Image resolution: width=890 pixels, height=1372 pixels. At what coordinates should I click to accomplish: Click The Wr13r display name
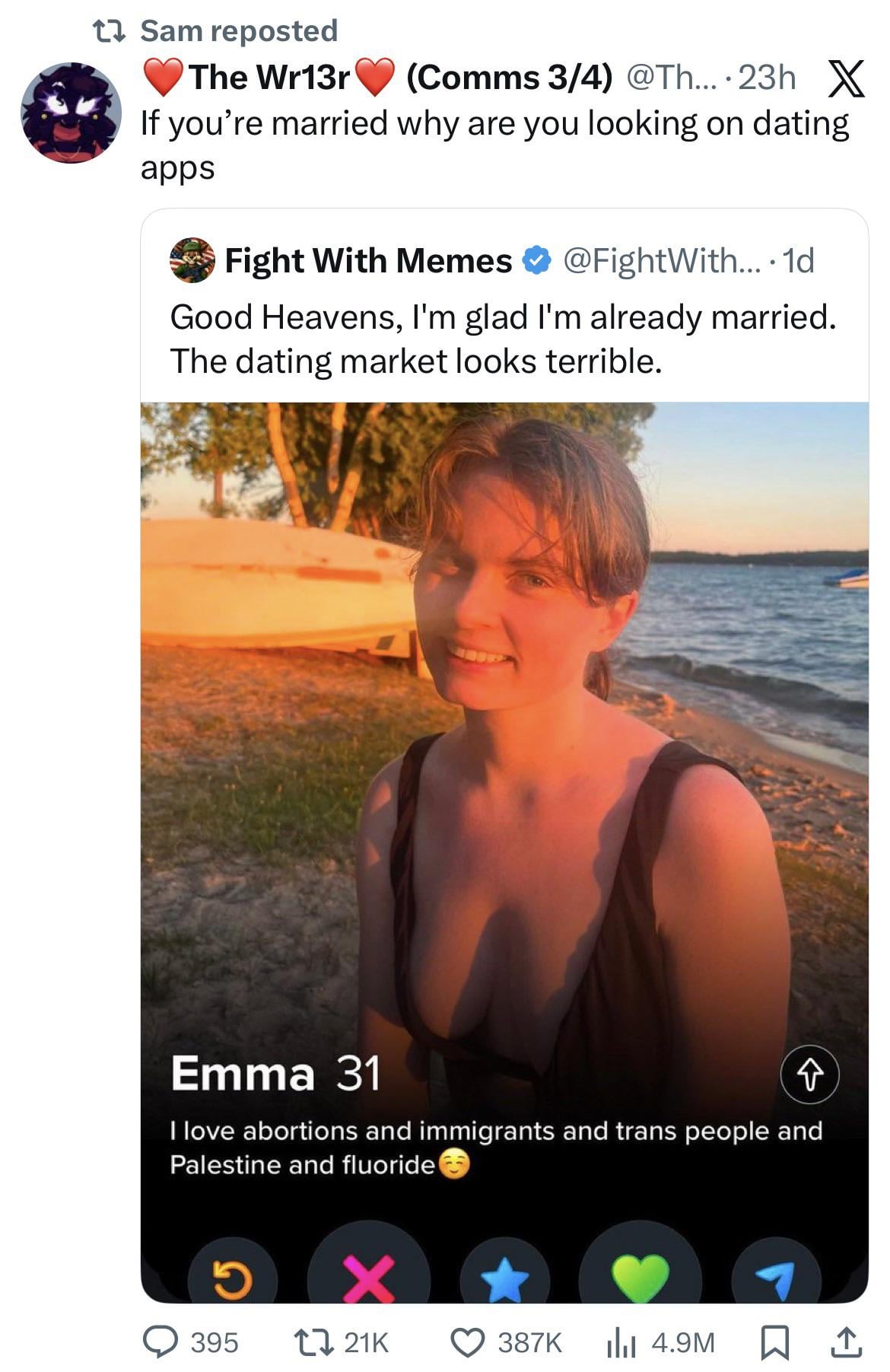coord(269,78)
